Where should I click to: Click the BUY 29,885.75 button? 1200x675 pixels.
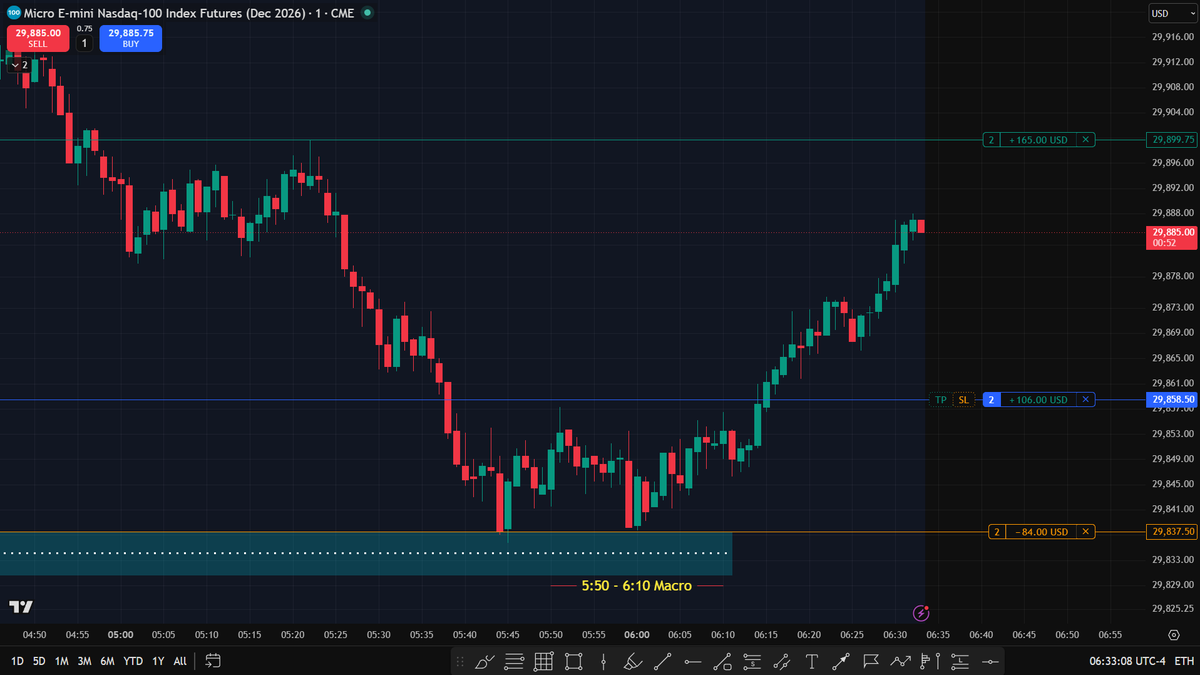pos(130,38)
